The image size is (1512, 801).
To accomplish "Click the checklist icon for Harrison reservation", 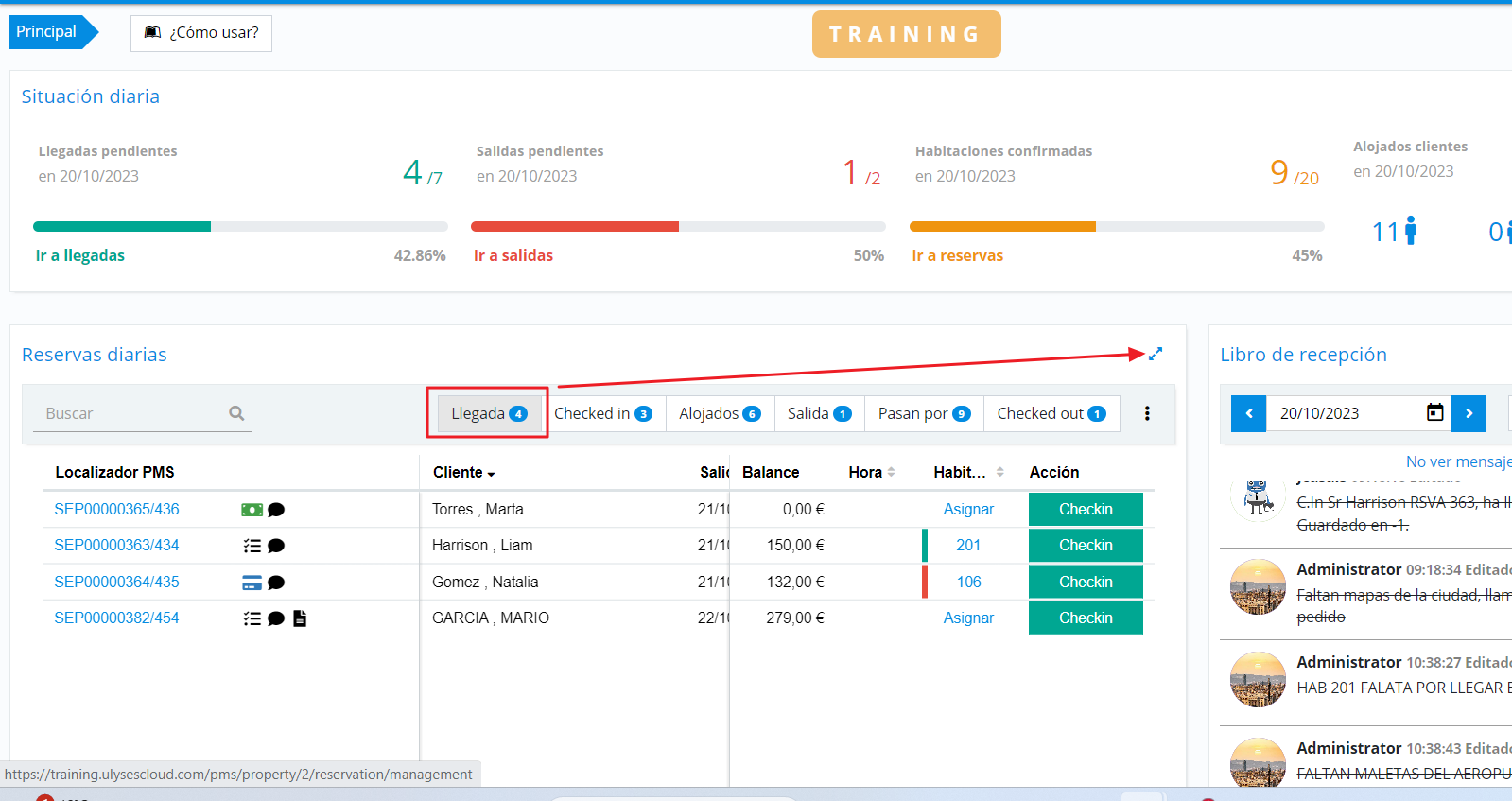I will [252, 546].
